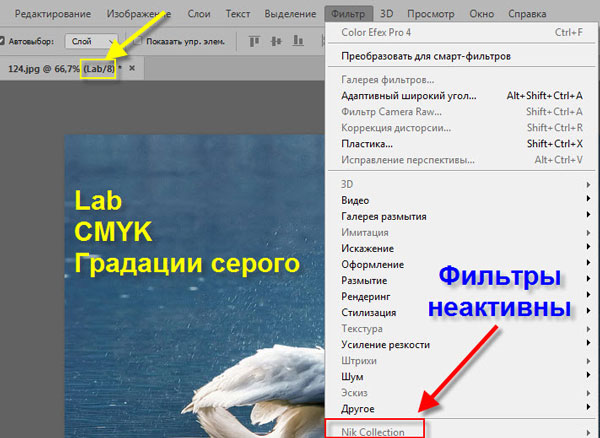This screenshot has width=600, height=438.
Task: Choose Коррекция дисторсии item
Action: [x=462, y=128]
